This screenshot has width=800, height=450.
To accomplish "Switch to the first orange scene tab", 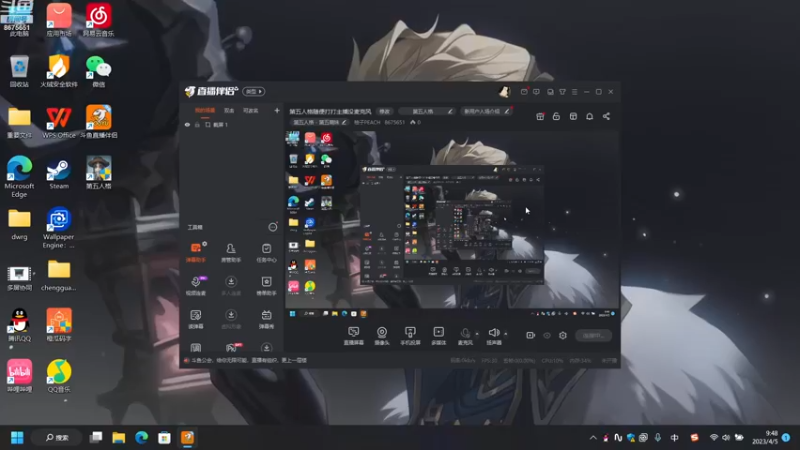I will click(205, 111).
